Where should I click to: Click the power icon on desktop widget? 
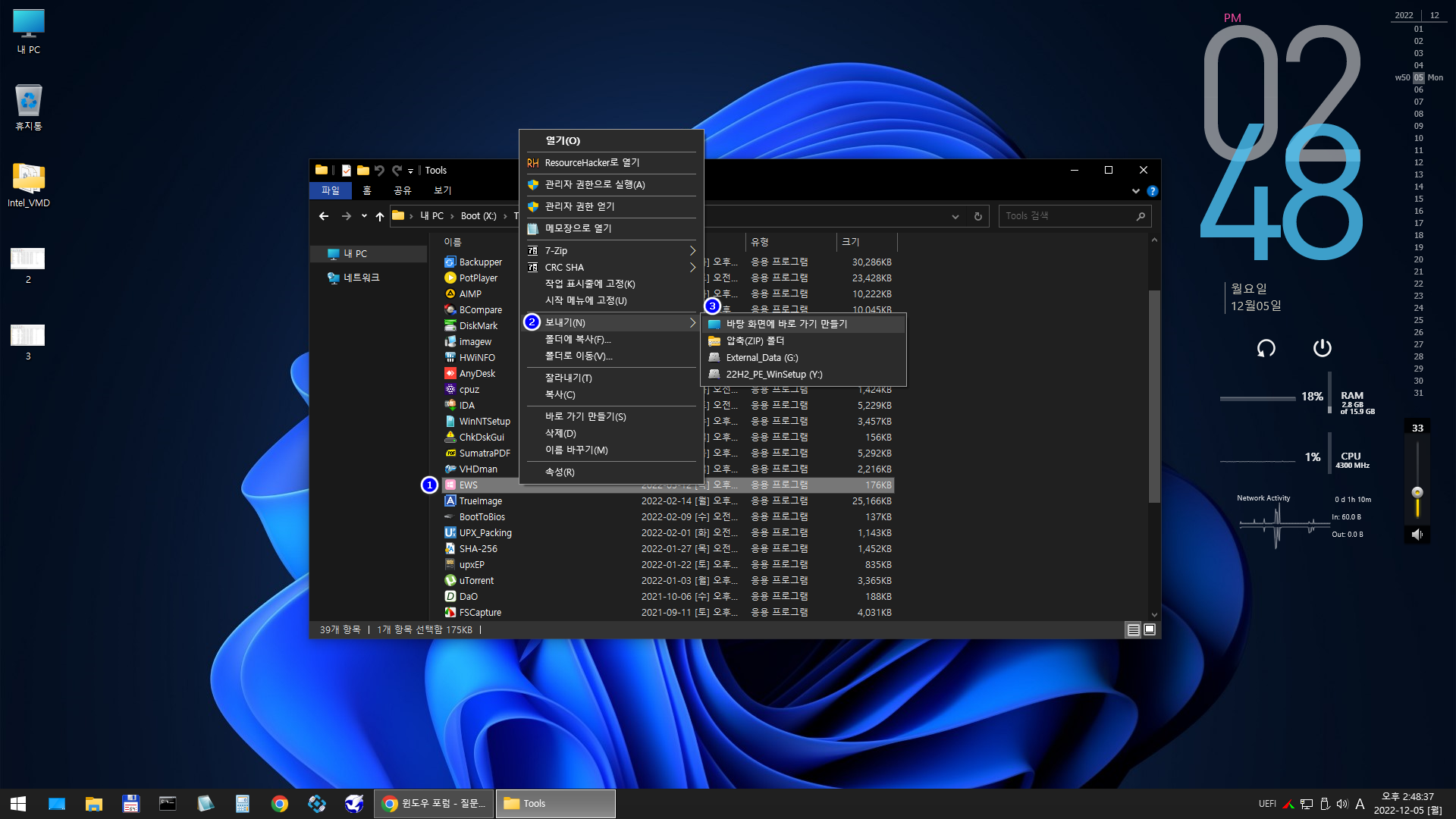[1322, 348]
